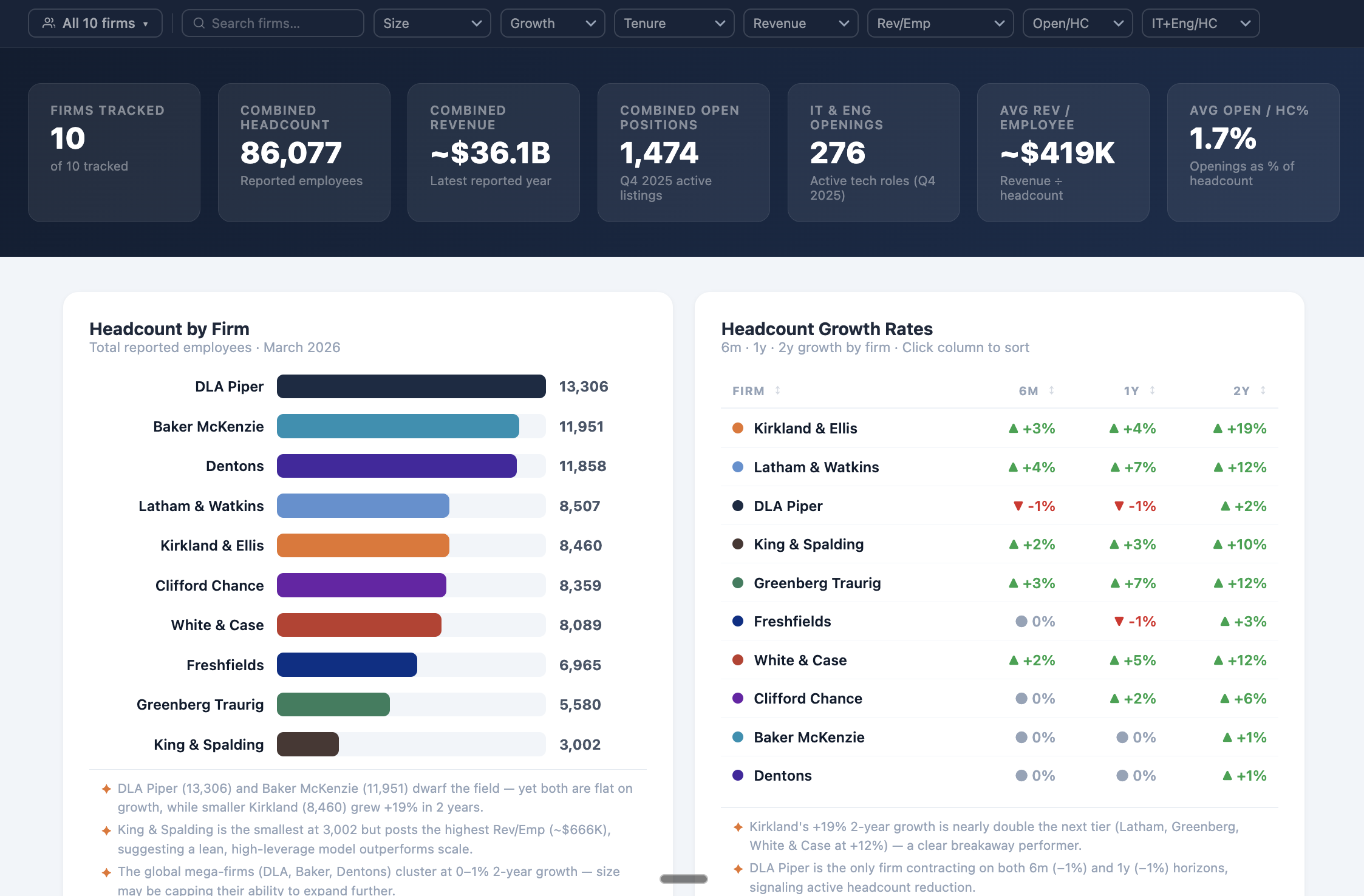Click DLA Piper -1% 6M value
Image resolution: width=1364 pixels, height=896 pixels.
pyautogui.click(x=1034, y=506)
